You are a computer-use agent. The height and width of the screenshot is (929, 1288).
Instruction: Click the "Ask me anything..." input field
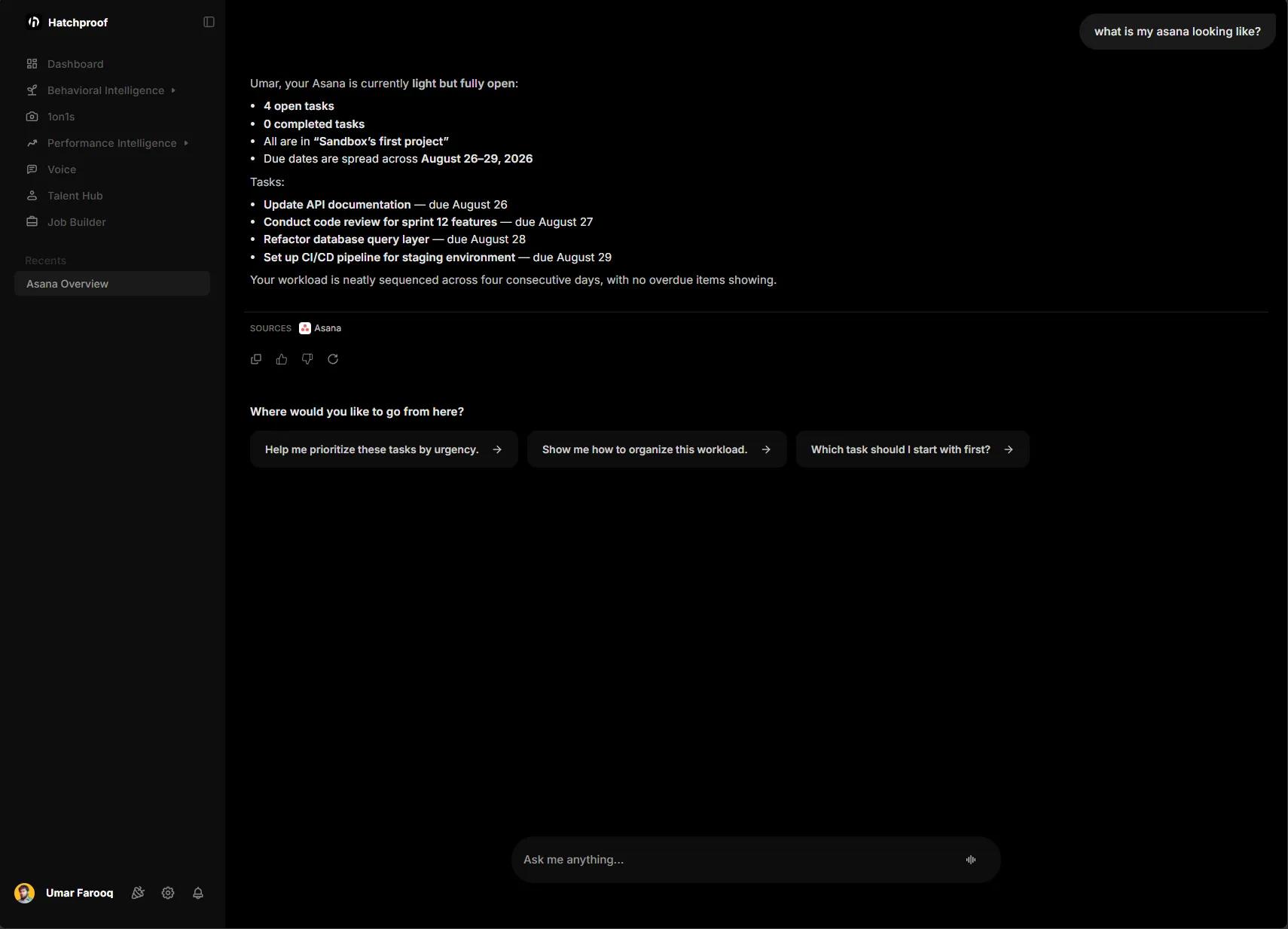click(x=756, y=860)
